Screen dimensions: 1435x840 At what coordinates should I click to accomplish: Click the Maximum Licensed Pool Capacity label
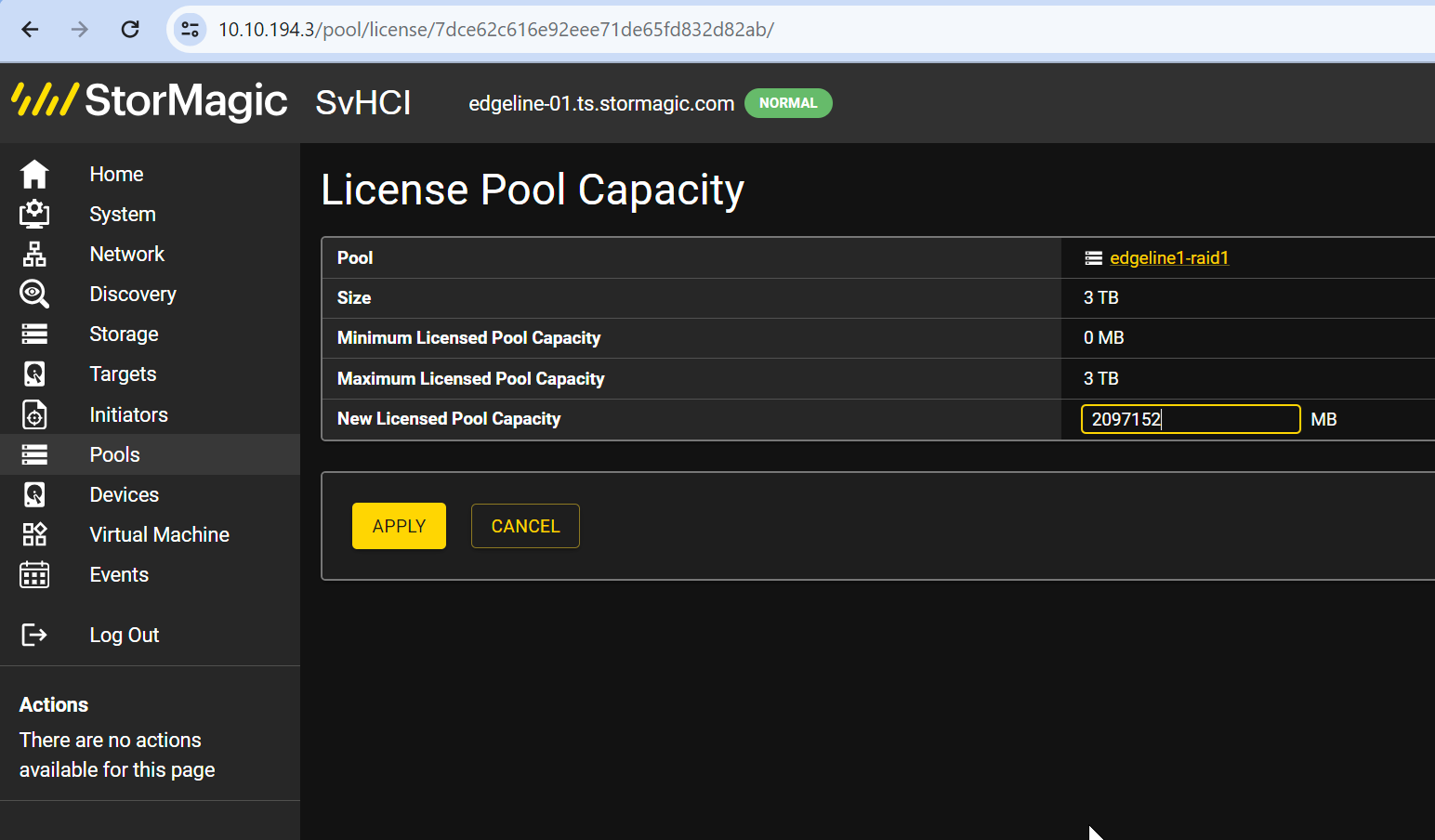pos(471,378)
